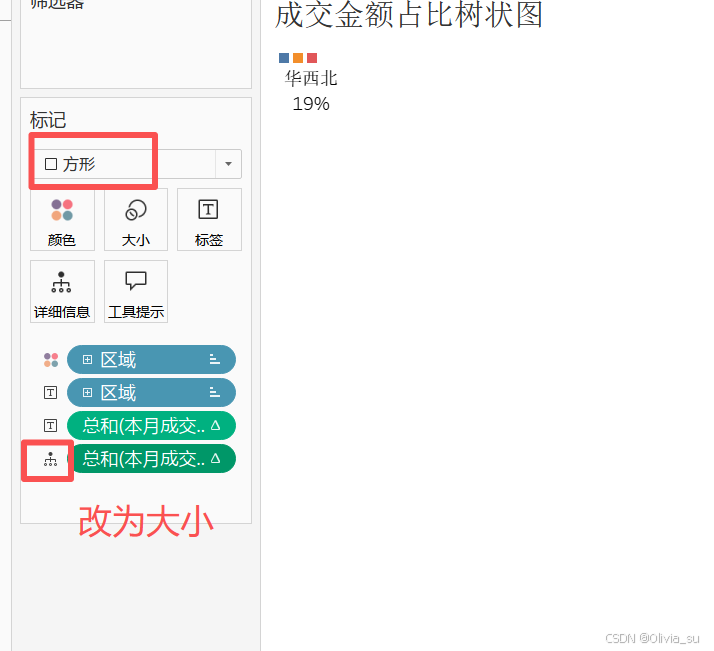Click color icon beside first 区域 pill
Image resolution: width=714 pixels, height=651 pixels.
pyautogui.click(x=51, y=360)
